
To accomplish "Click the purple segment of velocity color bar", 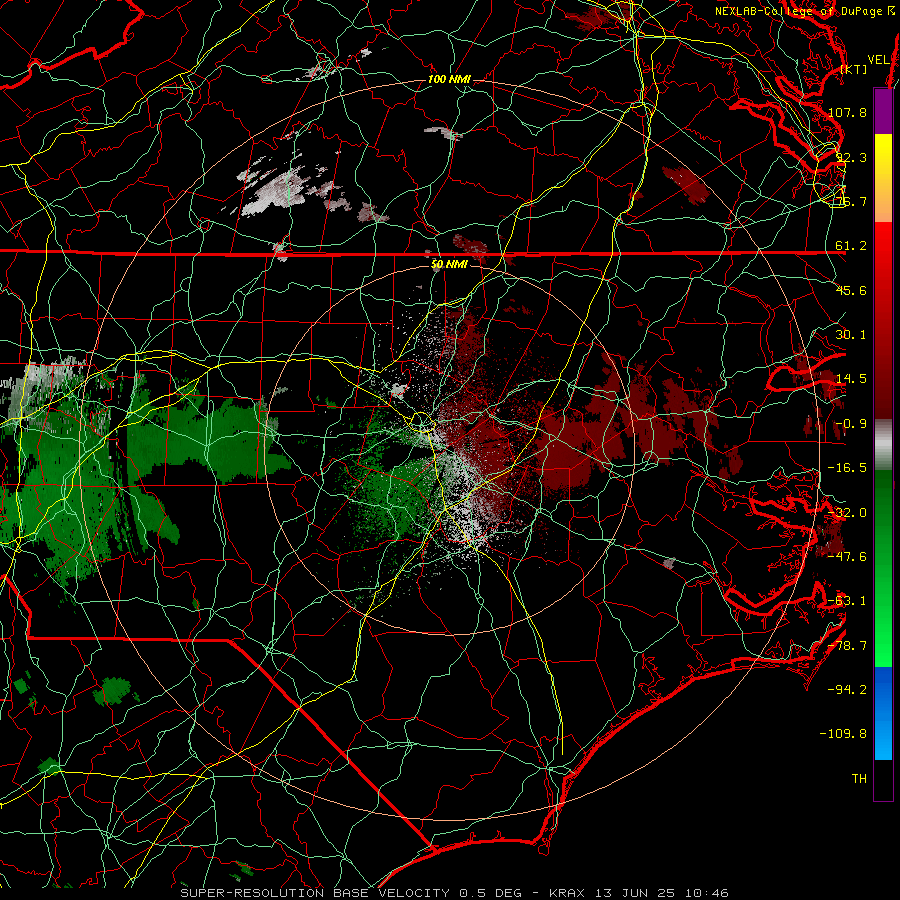I will [883, 111].
